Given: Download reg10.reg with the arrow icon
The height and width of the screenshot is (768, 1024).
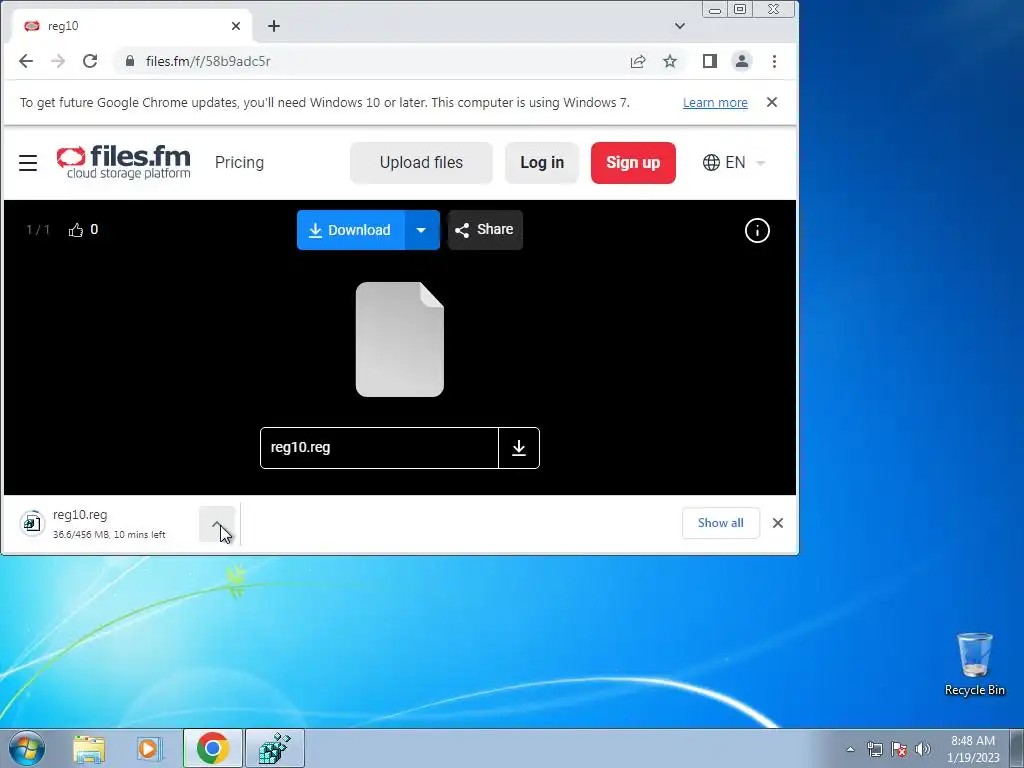Looking at the screenshot, I should (x=519, y=448).
